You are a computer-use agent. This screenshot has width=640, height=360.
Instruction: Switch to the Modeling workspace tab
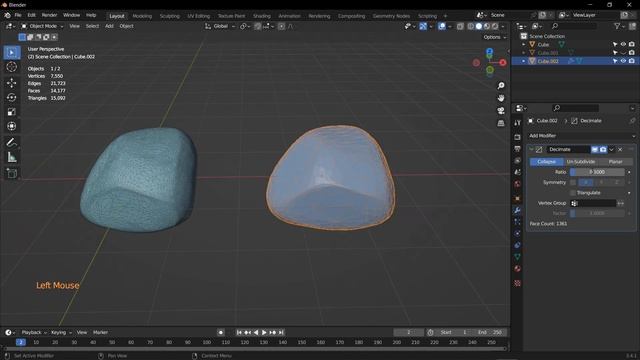point(142,16)
